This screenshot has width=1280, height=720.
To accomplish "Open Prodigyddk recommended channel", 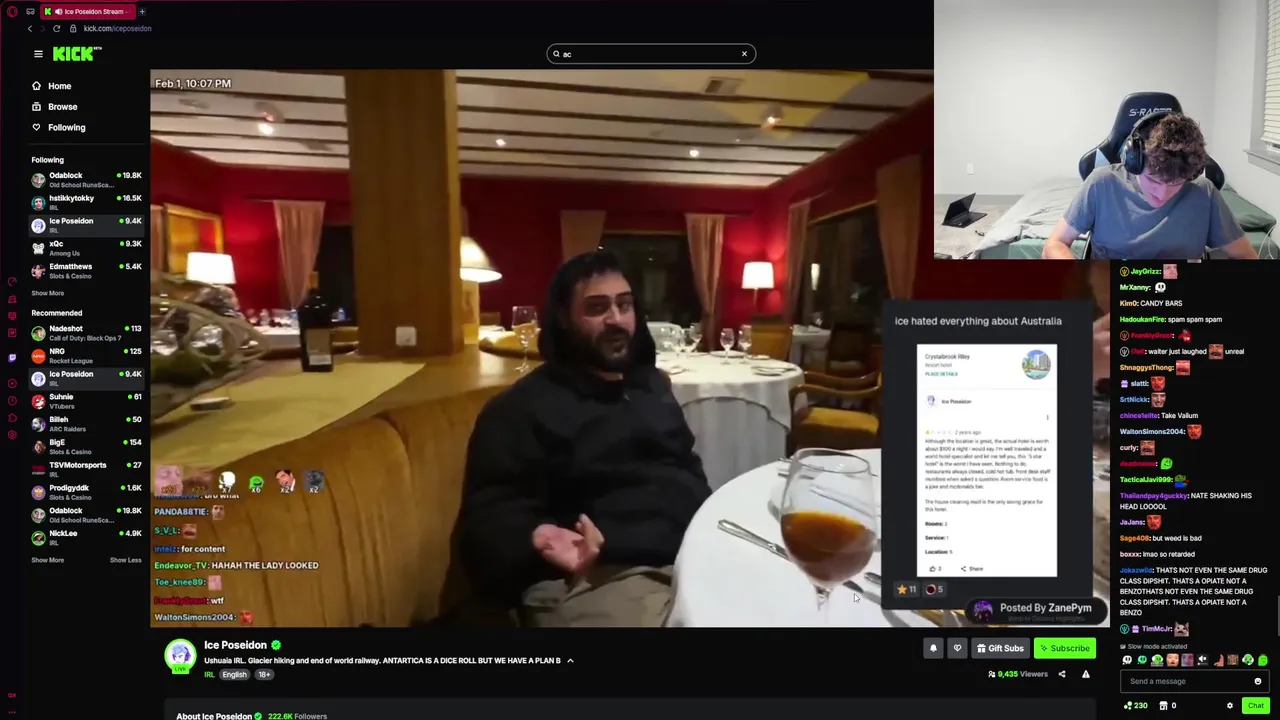I will (86, 492).
